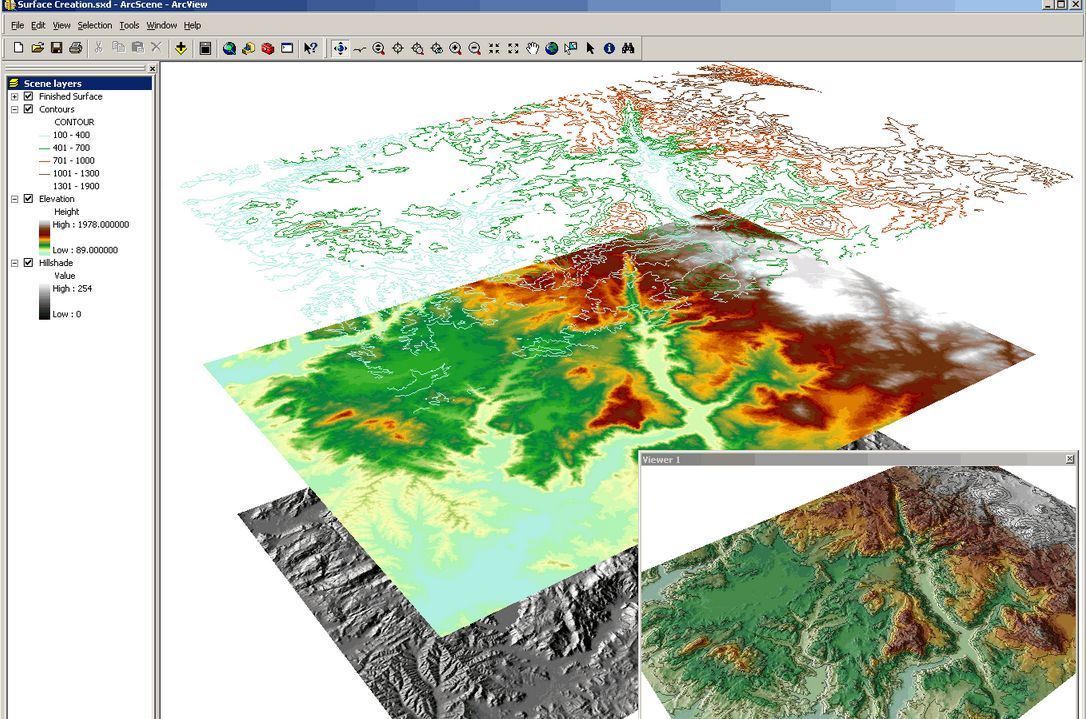Click the Print icon in toolbar
Image resolution: width=1086 pixels, height=719 pixels.
(75, 48)
